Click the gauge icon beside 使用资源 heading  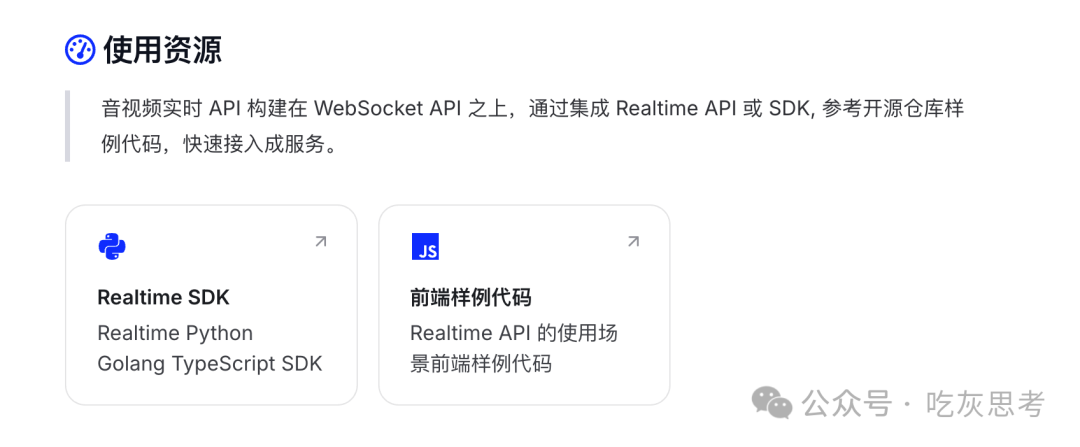click(x=80, y=50)
